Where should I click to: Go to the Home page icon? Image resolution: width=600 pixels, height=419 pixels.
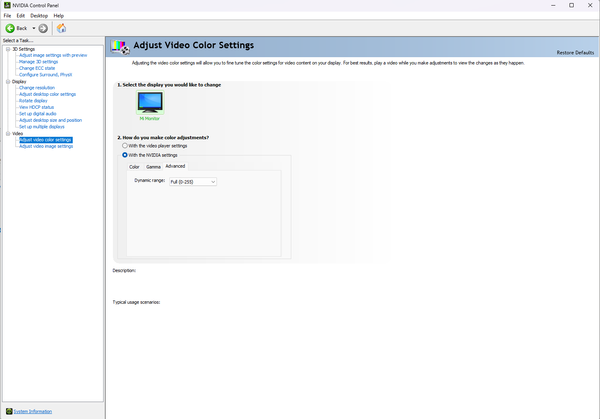61,28
